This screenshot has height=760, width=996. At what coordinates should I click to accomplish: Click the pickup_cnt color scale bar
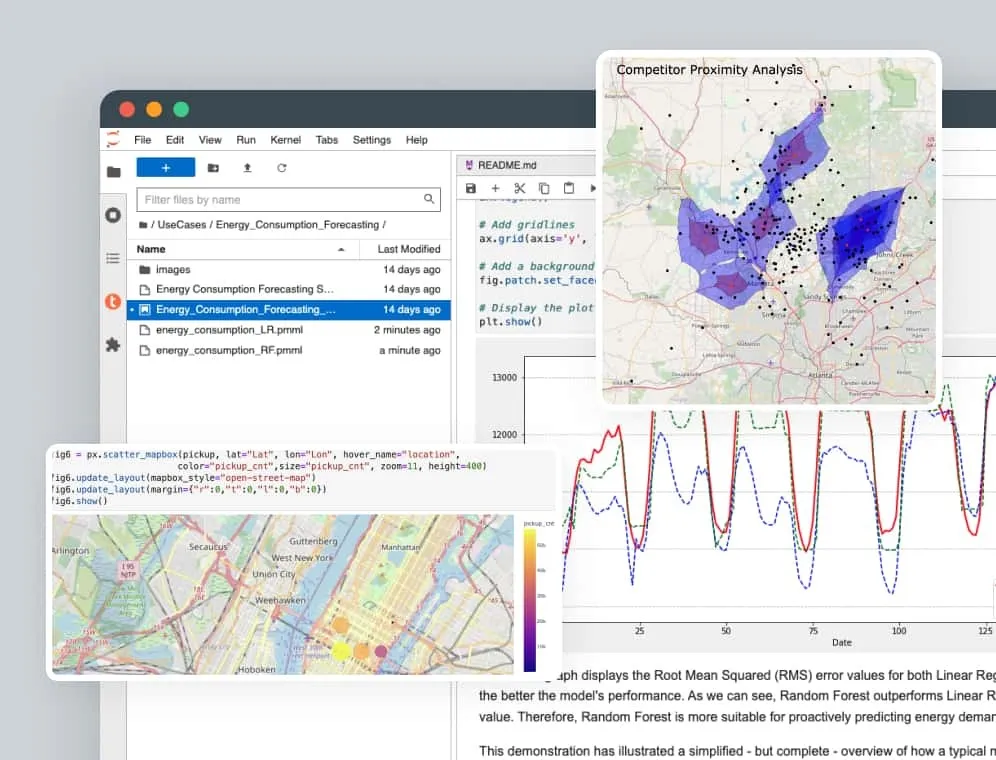pos(530,600)
